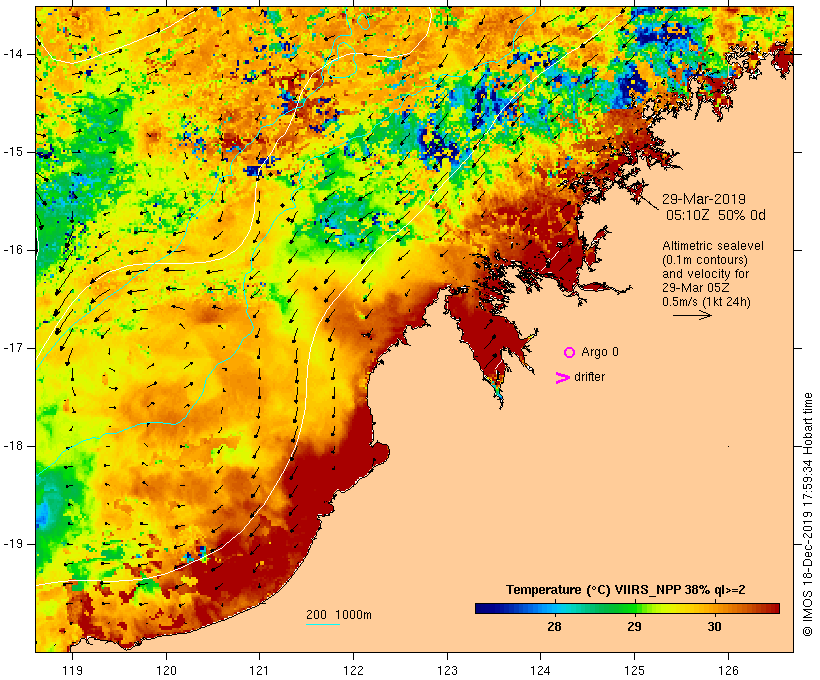The width and height of the screenshot is (820, 680).
Task: Click the colorbar value 30
Action: click(714, 626)
